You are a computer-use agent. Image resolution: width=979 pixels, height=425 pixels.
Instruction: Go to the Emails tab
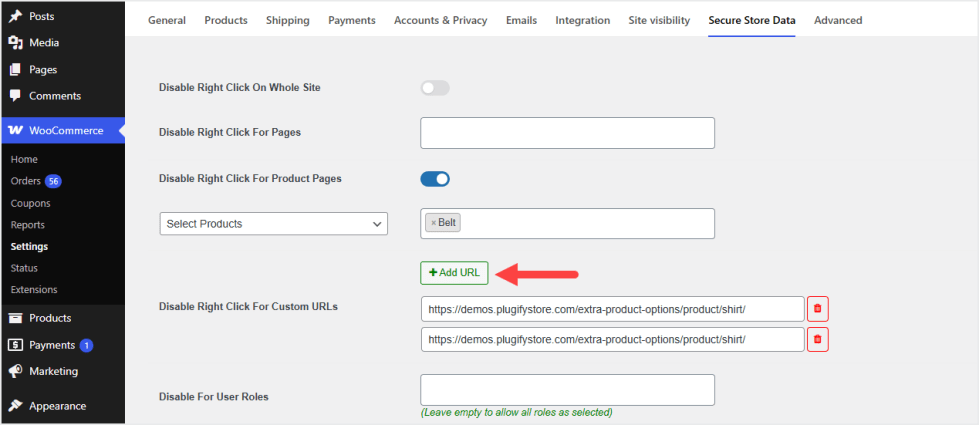[x=521, y=21]
